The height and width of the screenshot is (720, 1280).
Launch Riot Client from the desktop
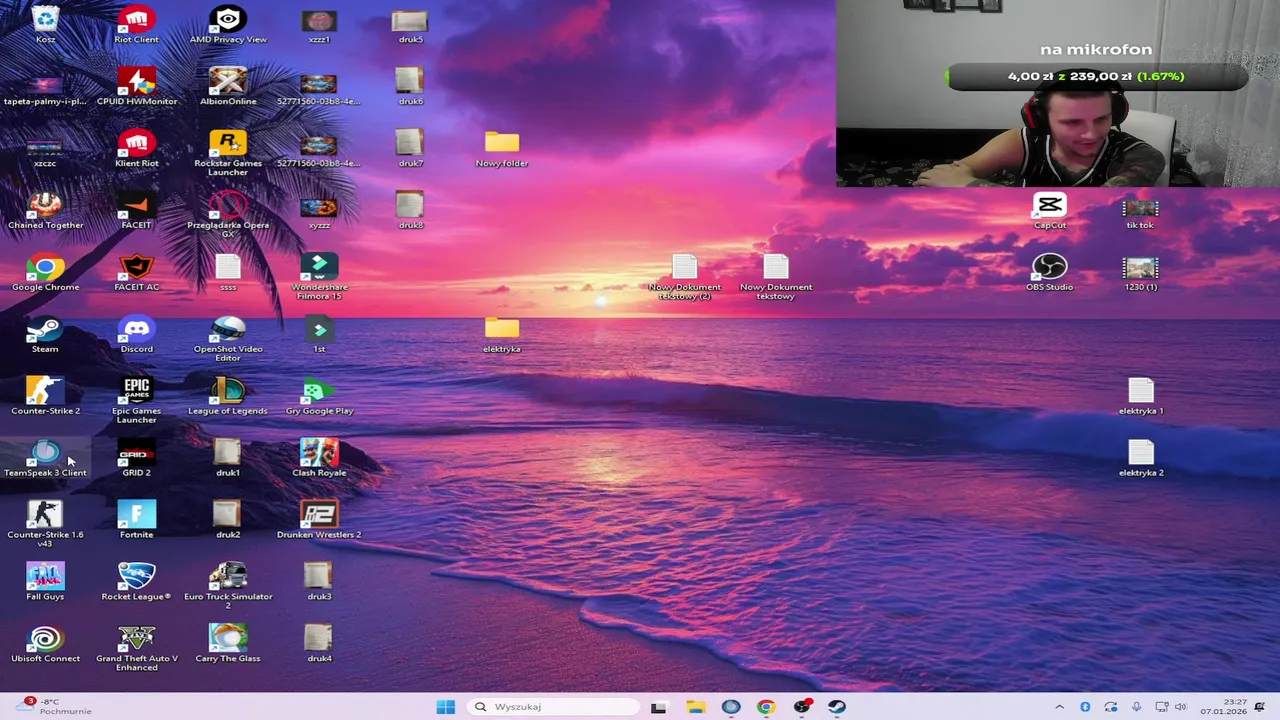click(136, 26)
